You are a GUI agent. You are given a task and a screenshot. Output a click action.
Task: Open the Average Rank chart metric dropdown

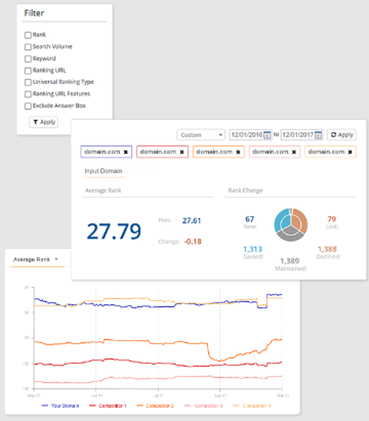[35, 259]
